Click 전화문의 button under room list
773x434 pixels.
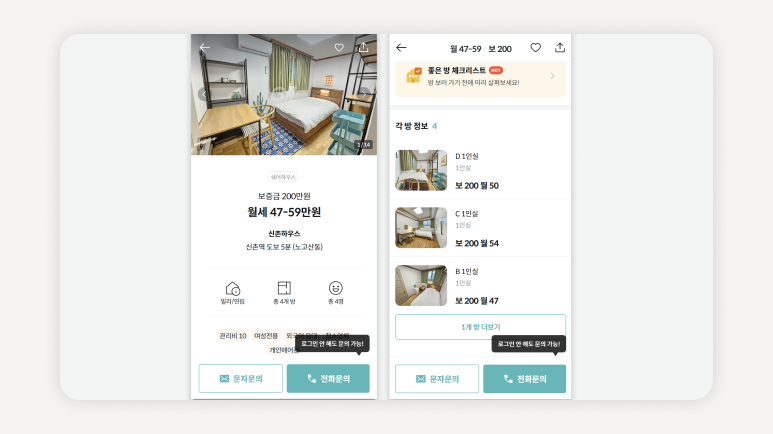pos(525,379)
